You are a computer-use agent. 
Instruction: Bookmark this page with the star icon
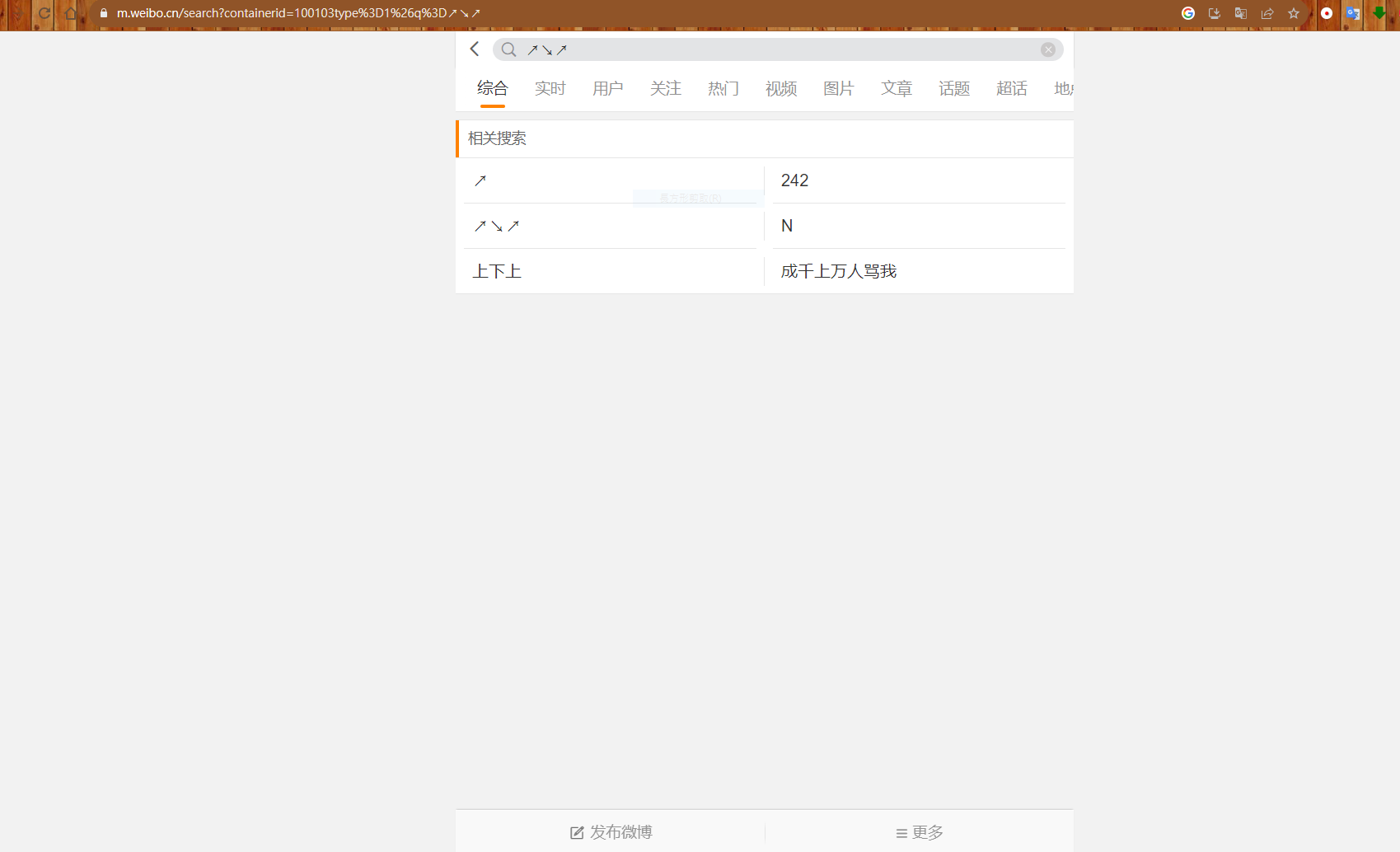(x=1294, y=13)
